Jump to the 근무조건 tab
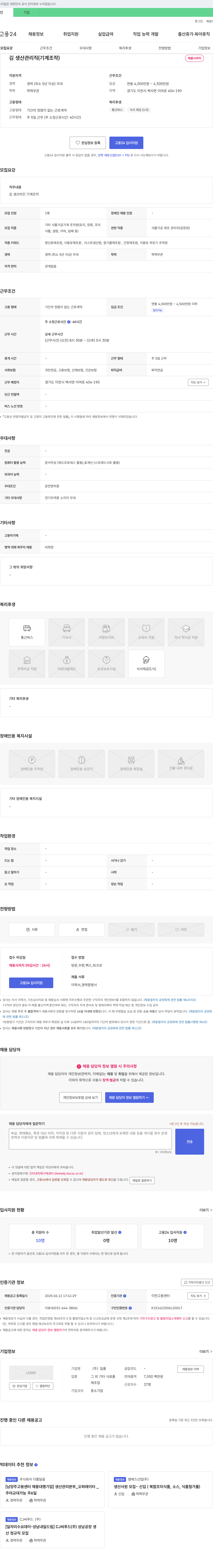 (x=46, y=48)
